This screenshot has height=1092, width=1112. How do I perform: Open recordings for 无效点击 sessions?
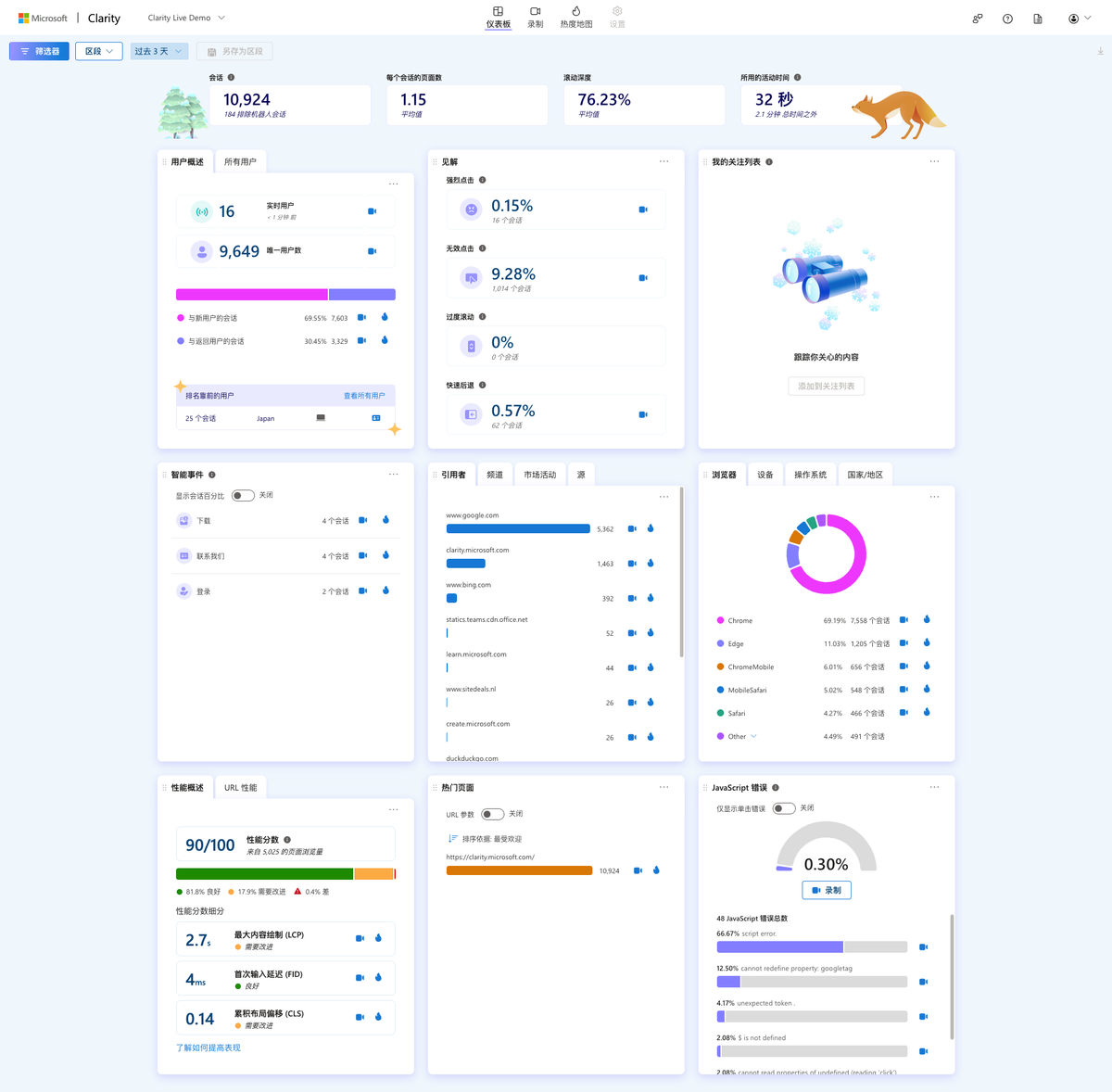point(643,278)
